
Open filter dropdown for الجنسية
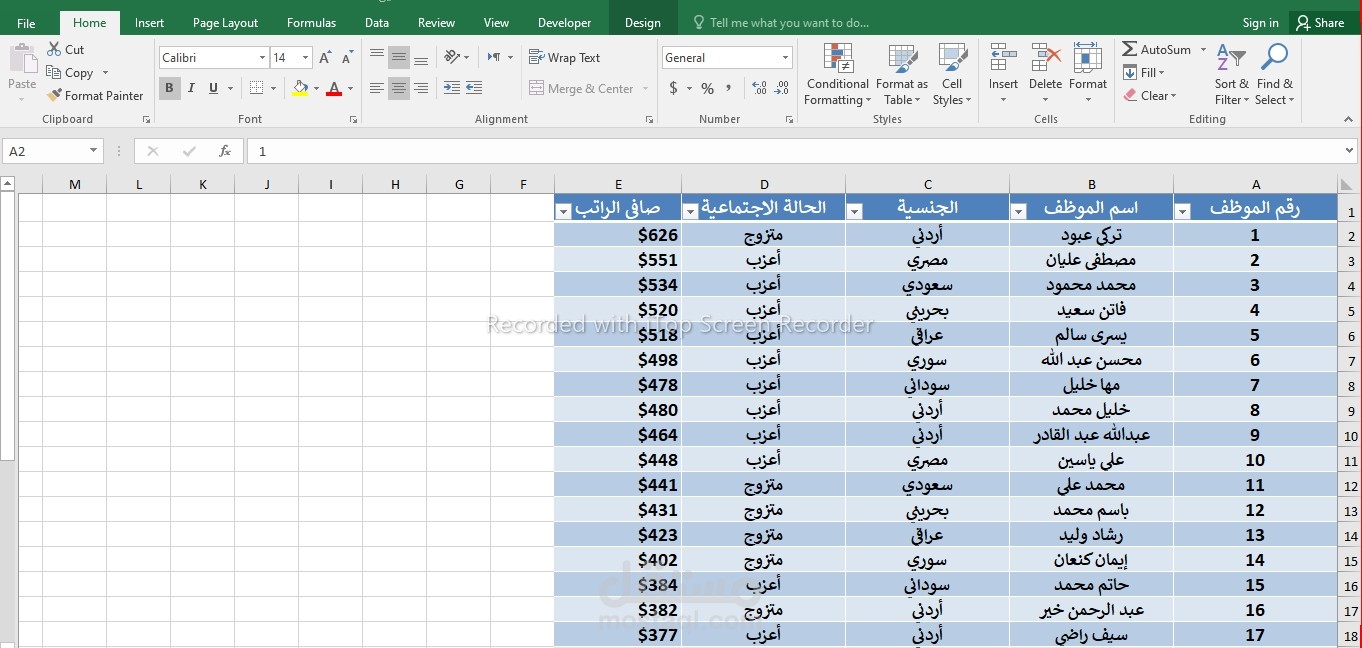[x=854, y=211]
